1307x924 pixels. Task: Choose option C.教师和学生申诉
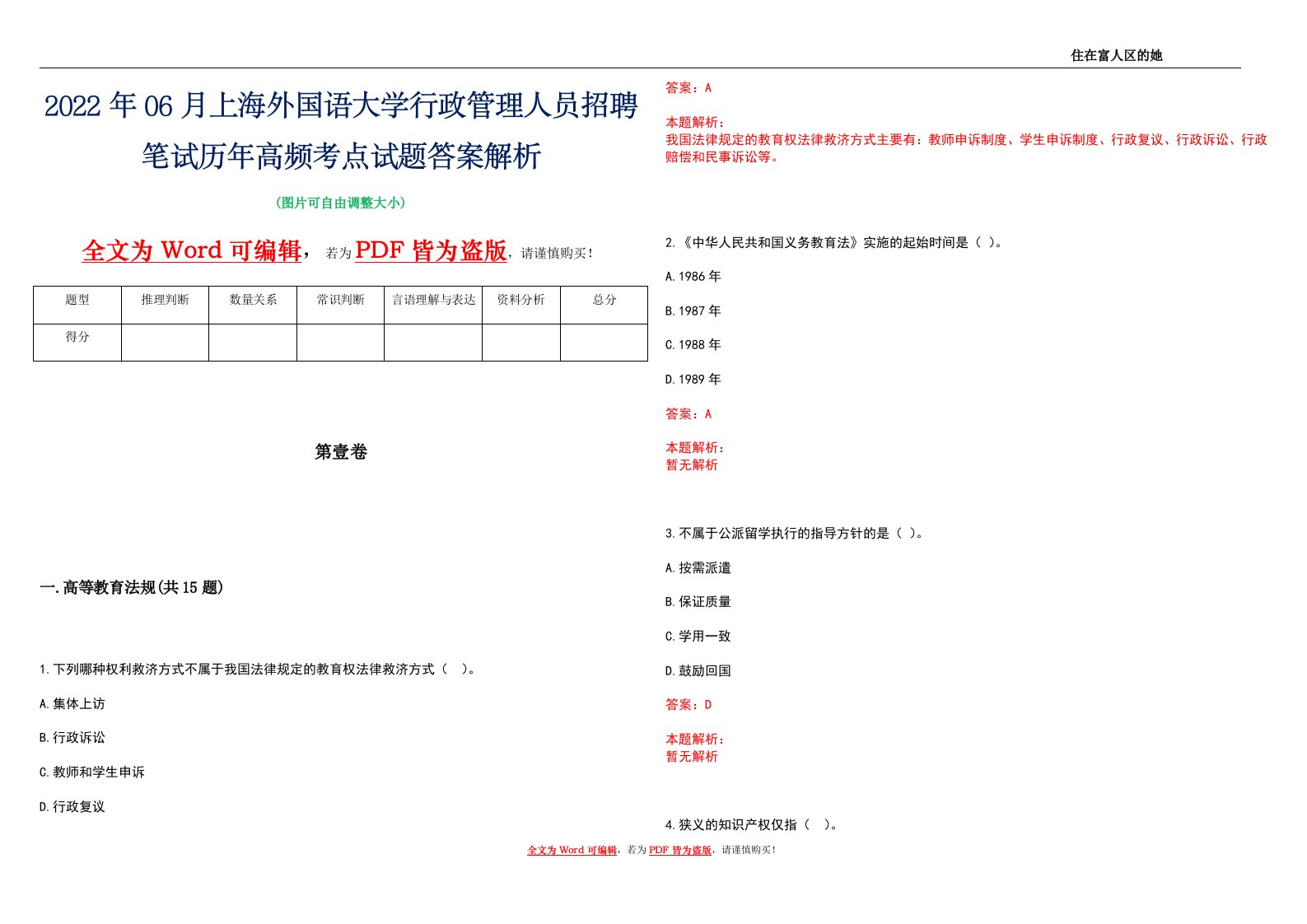(92, 772)
